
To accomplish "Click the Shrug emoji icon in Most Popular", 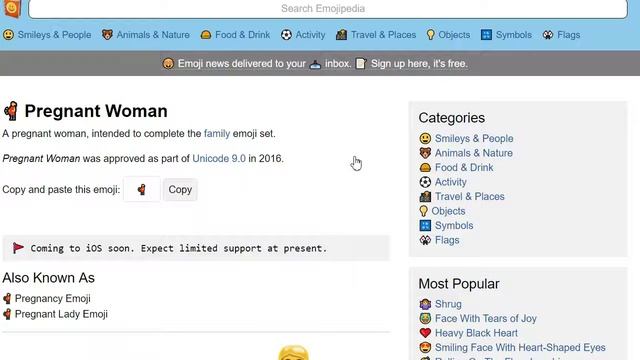I will 425,304.
